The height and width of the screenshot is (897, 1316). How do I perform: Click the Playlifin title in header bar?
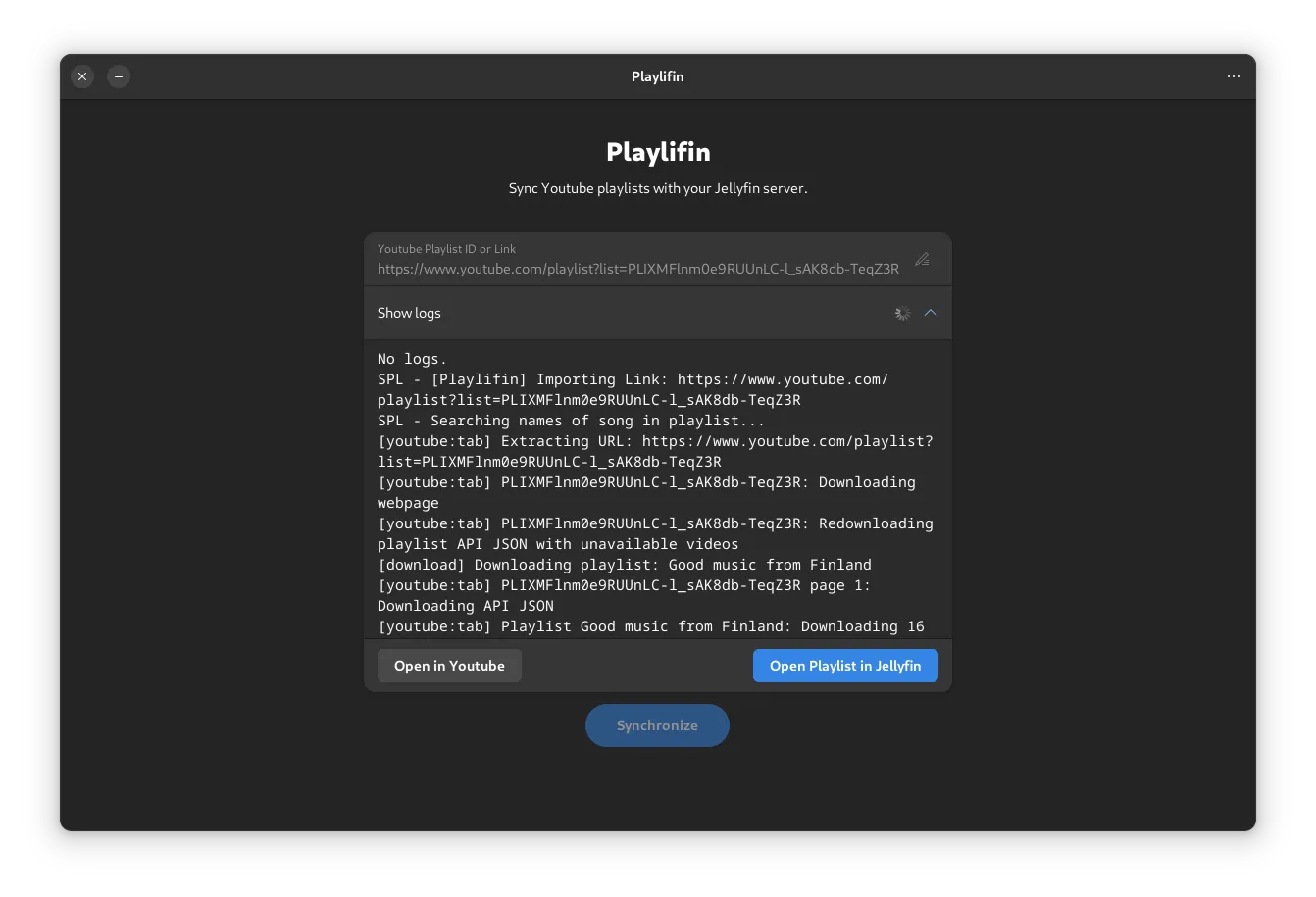(657, 76)
